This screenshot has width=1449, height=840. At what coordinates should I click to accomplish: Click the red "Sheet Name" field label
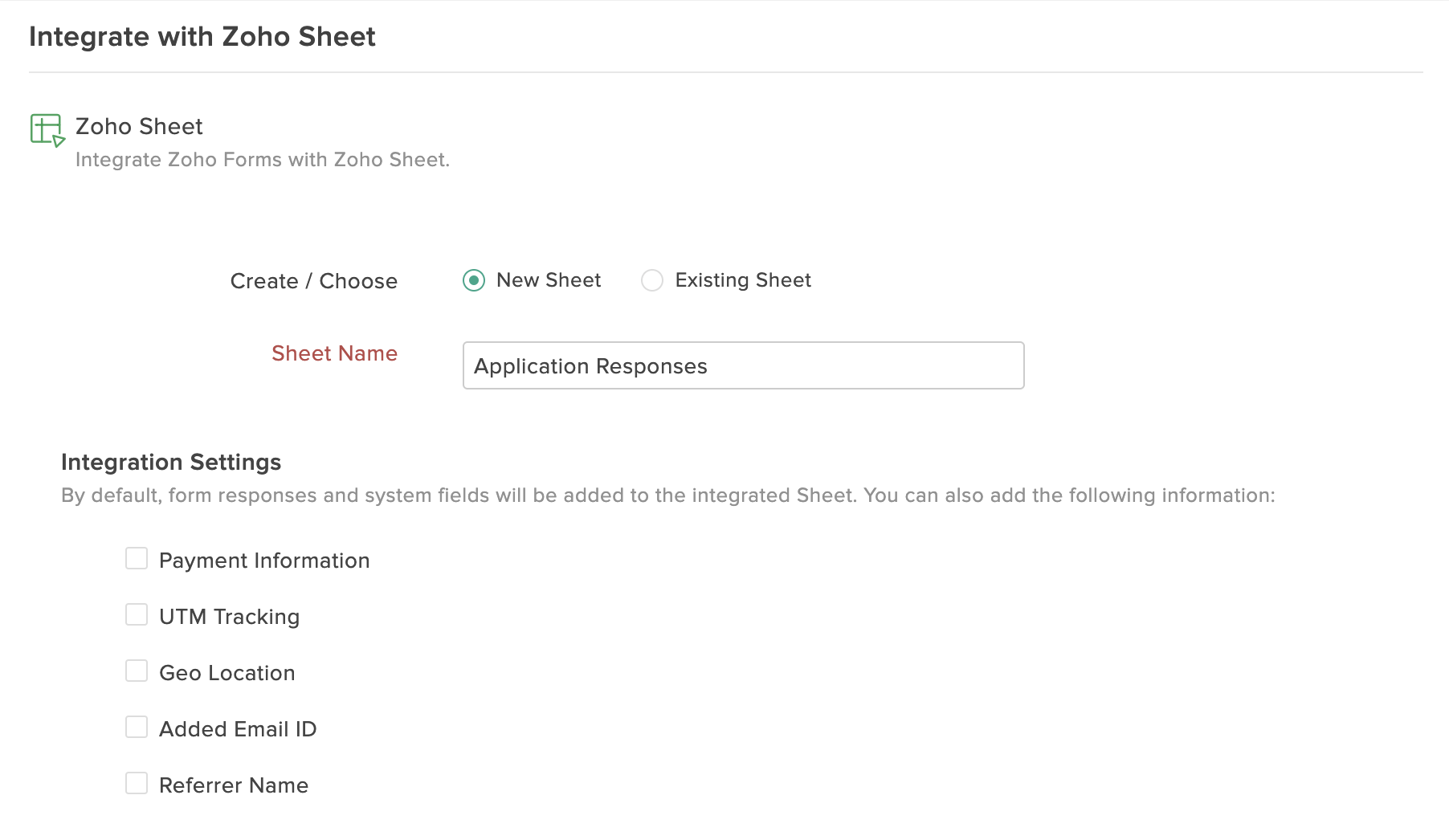coord(334,353)
